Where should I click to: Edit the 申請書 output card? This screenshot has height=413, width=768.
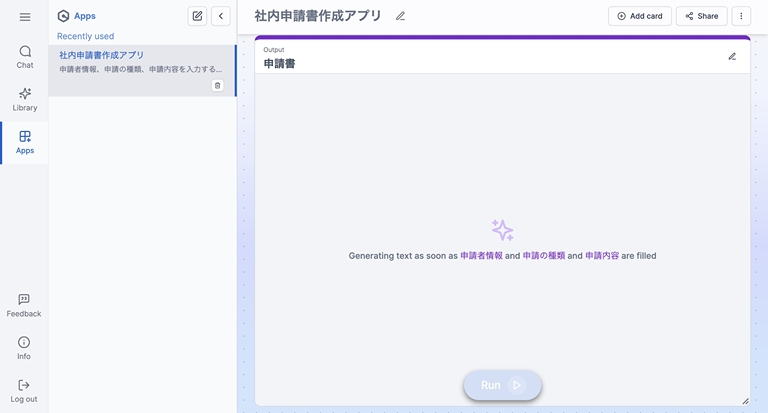click(x=732, y=57)
